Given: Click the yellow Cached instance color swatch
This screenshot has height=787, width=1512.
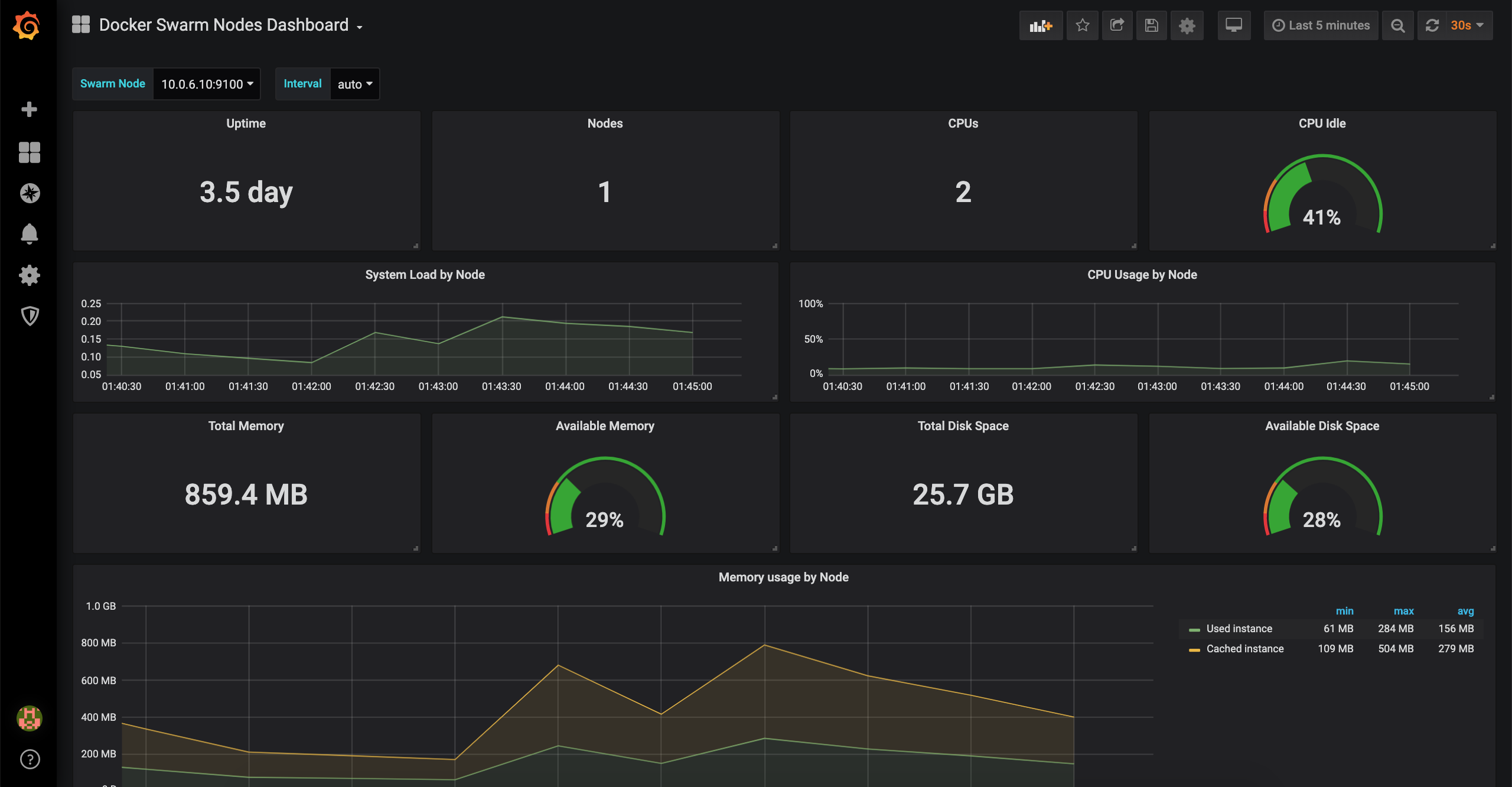Looking at the screenshot, I should (1194, 650).
